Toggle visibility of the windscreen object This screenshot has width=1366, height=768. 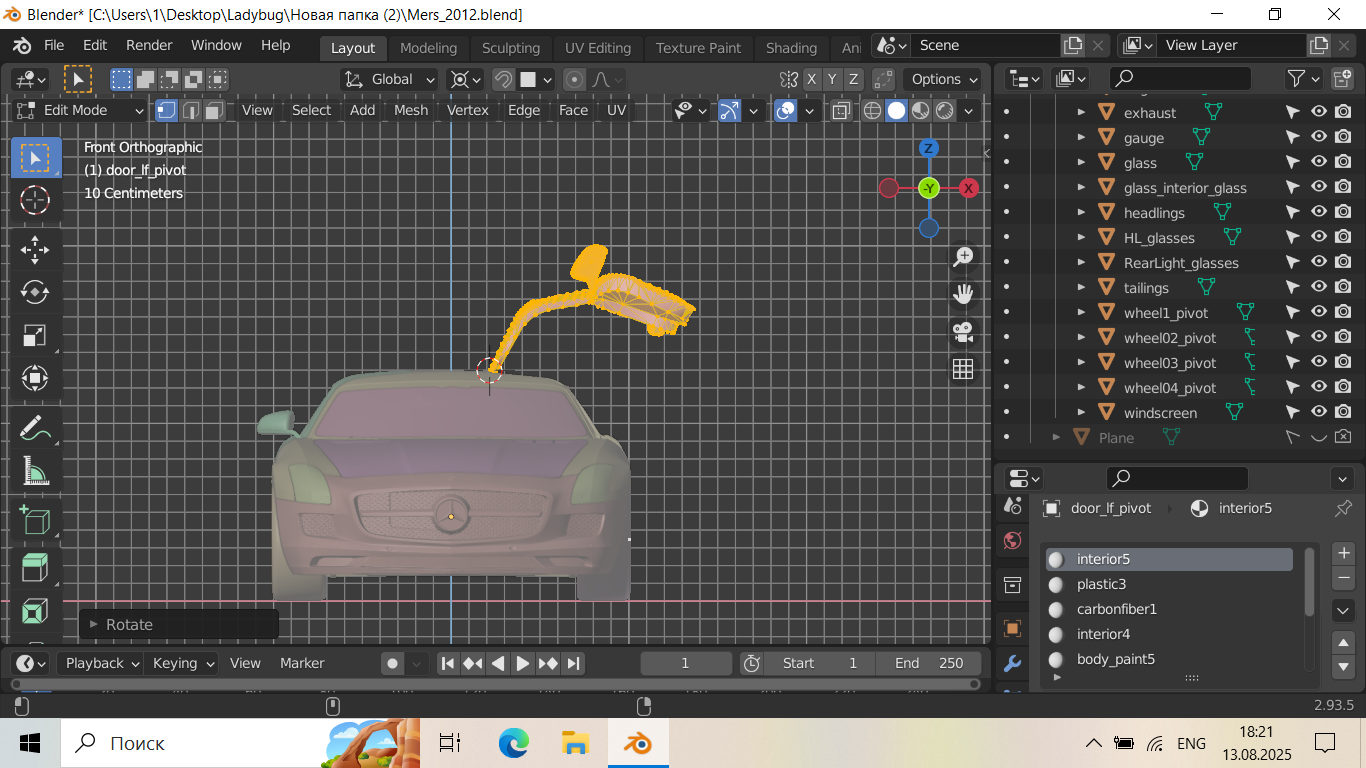tap(1319, 412)
